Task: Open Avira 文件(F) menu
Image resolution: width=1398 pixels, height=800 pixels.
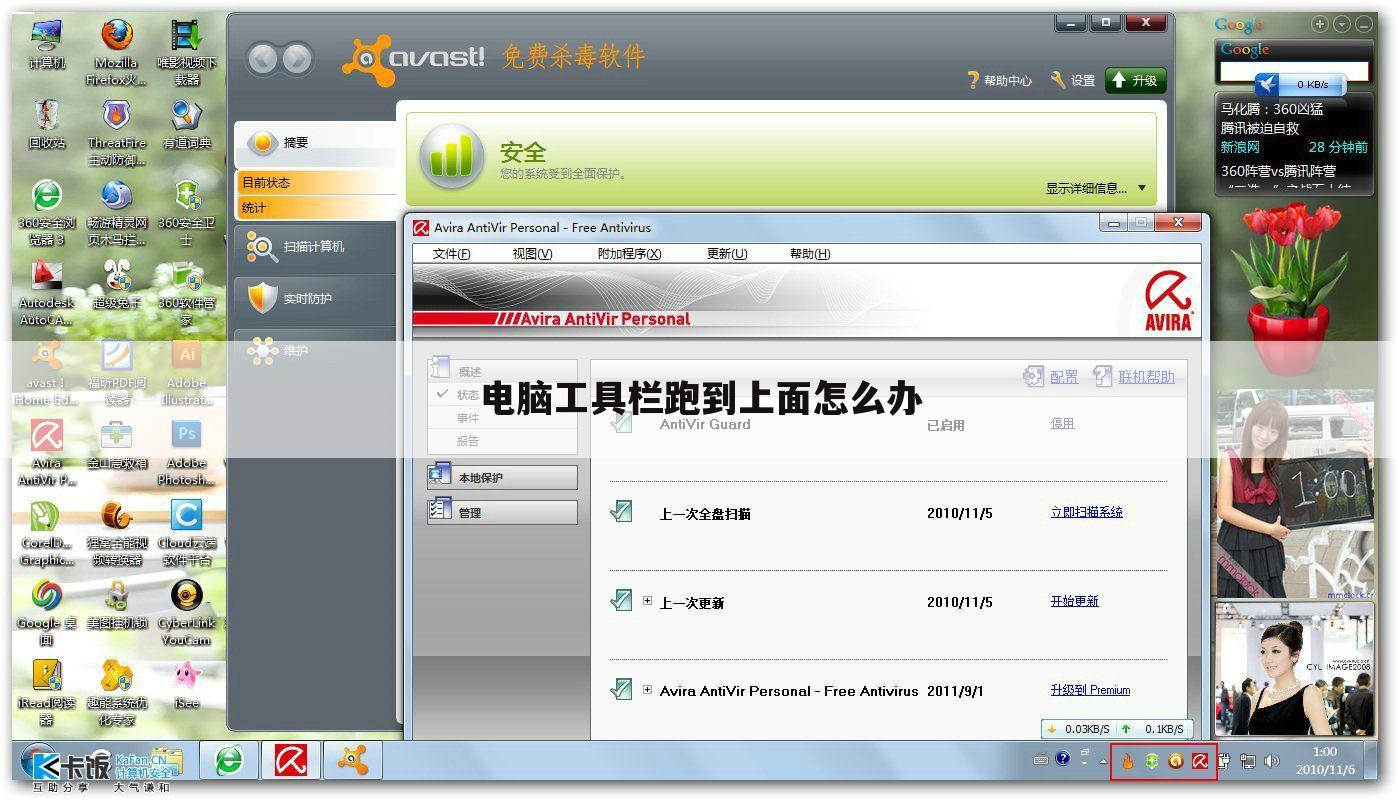Action: 451,253
